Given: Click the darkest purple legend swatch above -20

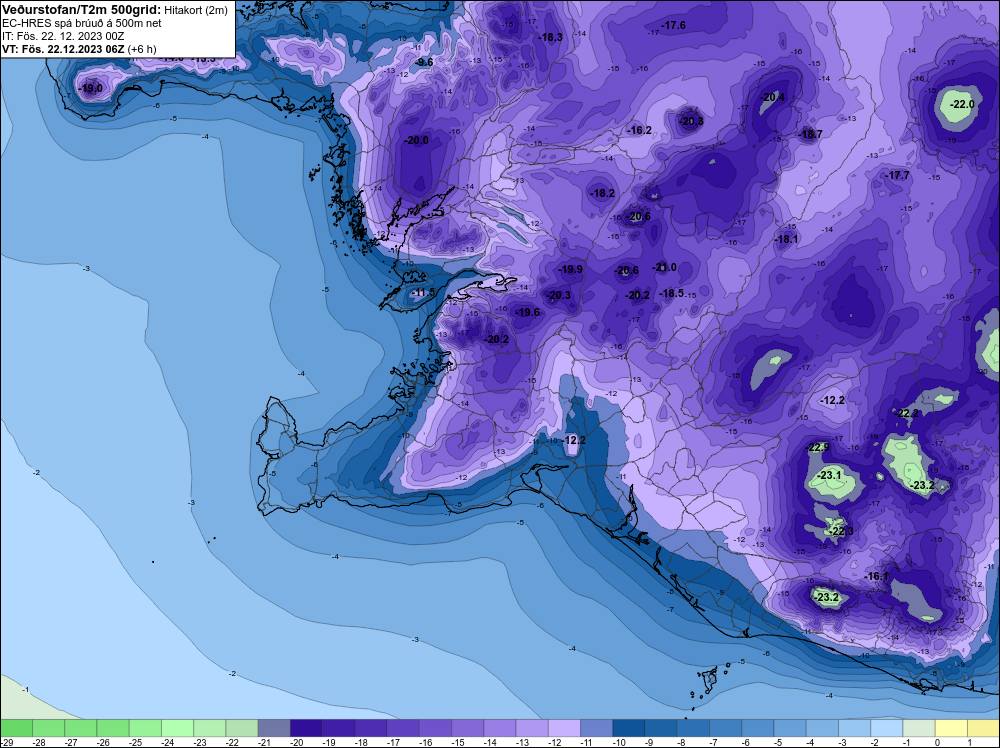Looking at the screenshot, I should click(x=306, y=728).
